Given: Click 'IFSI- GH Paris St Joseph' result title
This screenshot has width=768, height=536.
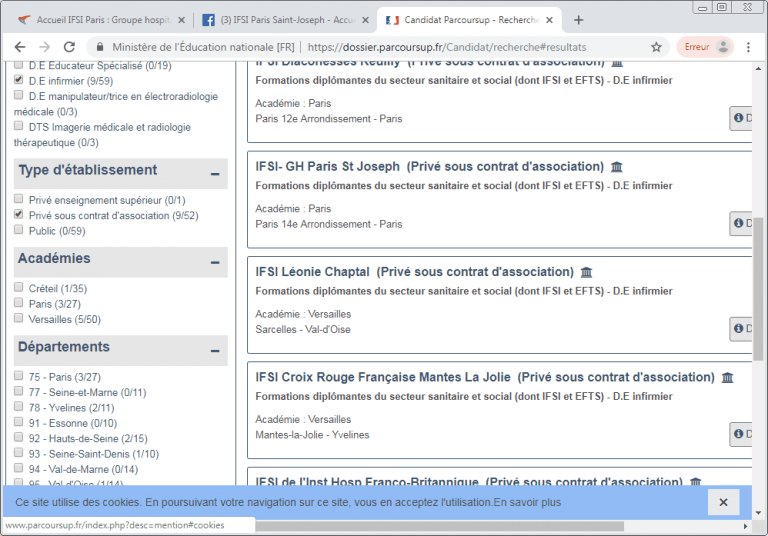Looking at the screenshot, I should pyautogui.click(x=327, y=167).
